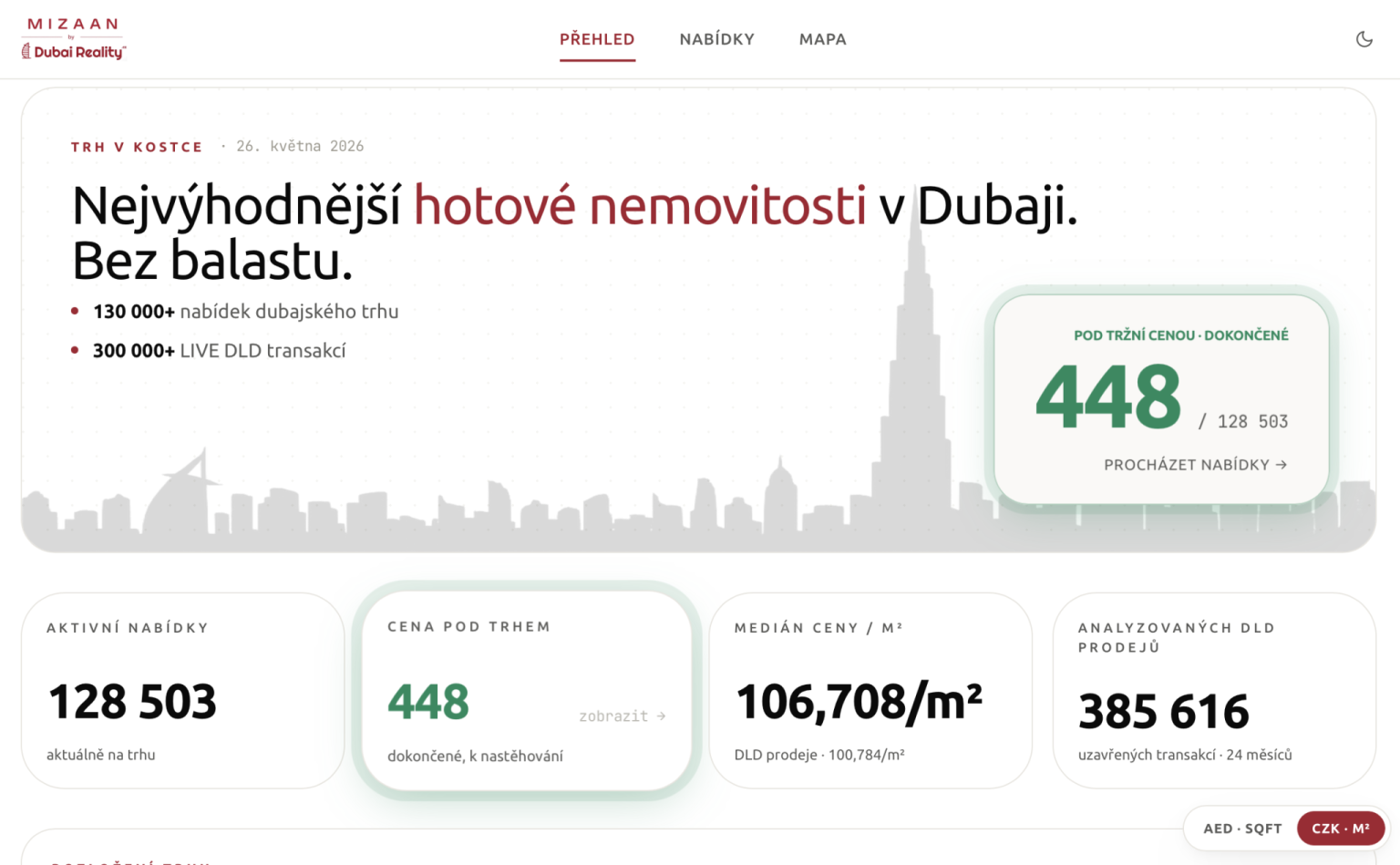Go to the MAPA tab
The image size is (1400, 865).
(823, 39)
